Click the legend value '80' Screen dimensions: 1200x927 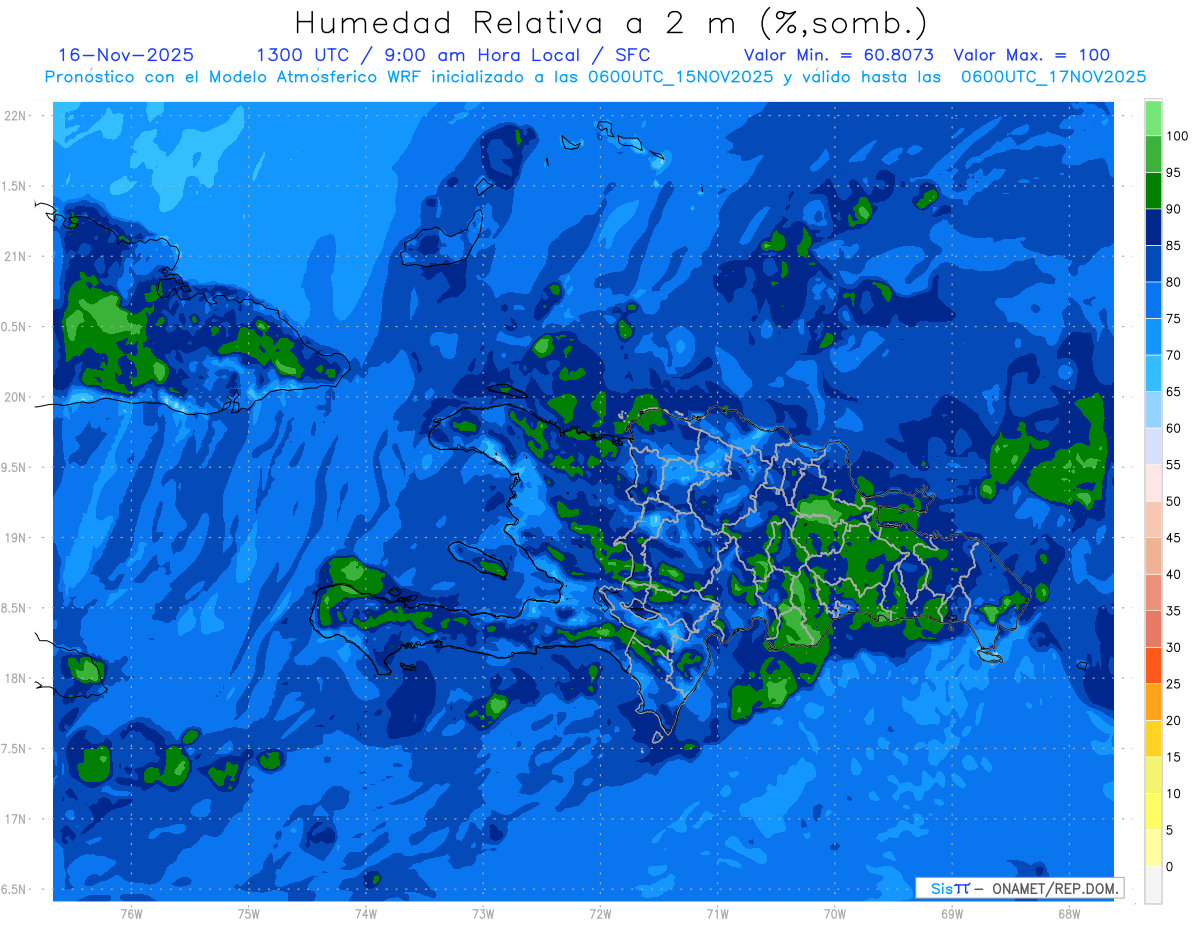[x=1173, y=282]
